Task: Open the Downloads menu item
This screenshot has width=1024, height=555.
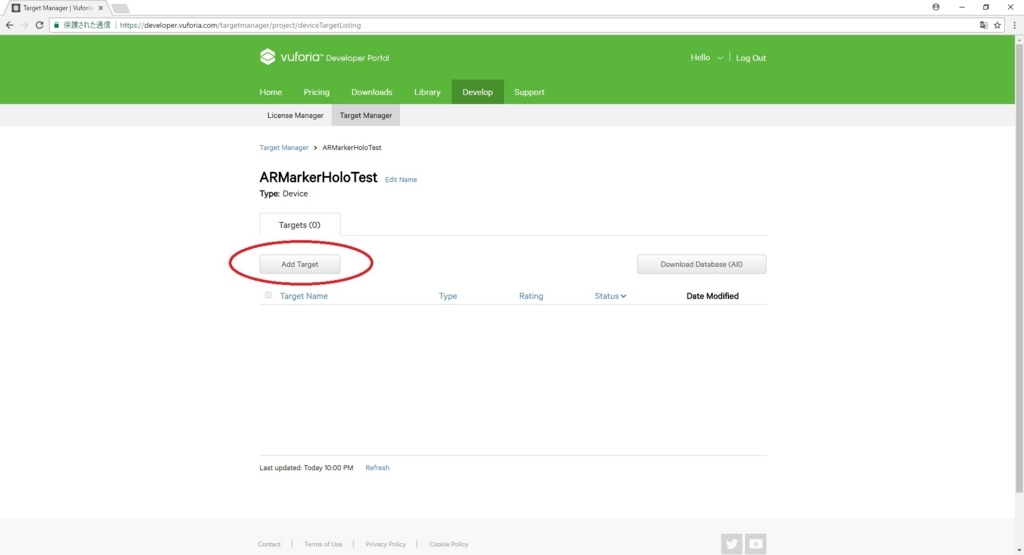Action: coord(372,92)
